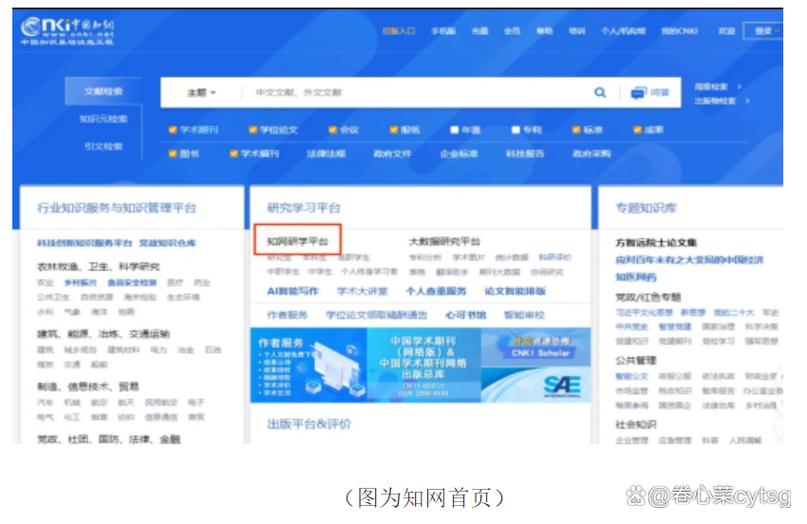
Task: Expand the 出版物检索 arrow link
Action: coord(722,101)
